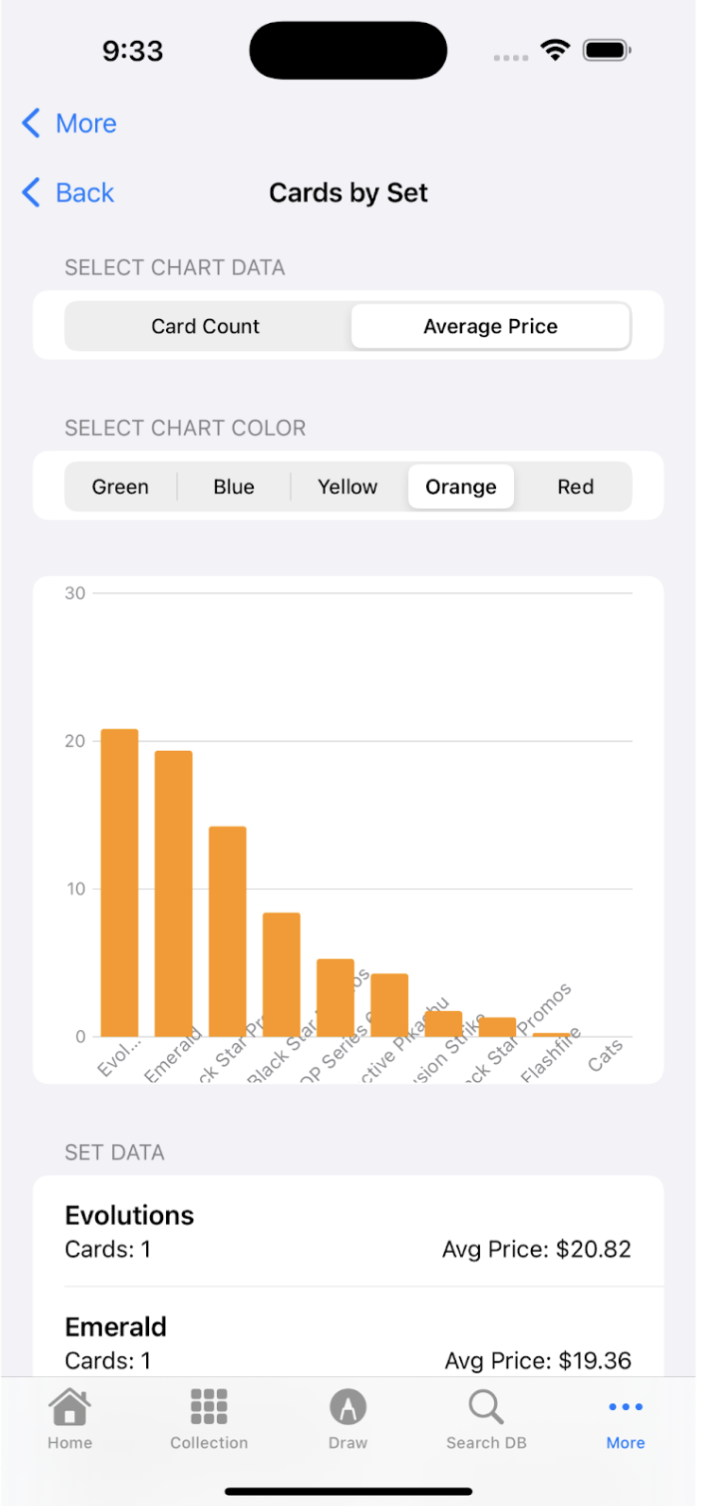
Task: Tap the Draw tab icon
Action: [348, 1408]
